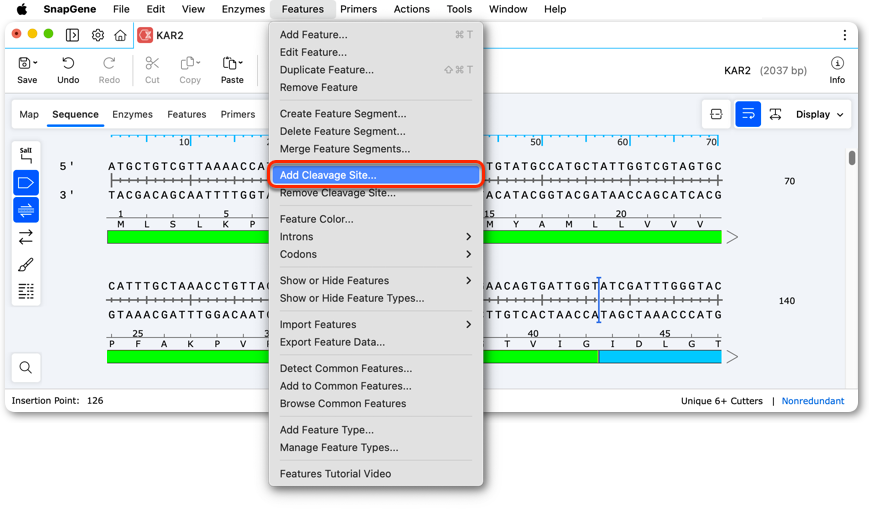This screenshot has width=869, height=519.
Task: Open the Apple menu
Action: click(x=22, y=9)
